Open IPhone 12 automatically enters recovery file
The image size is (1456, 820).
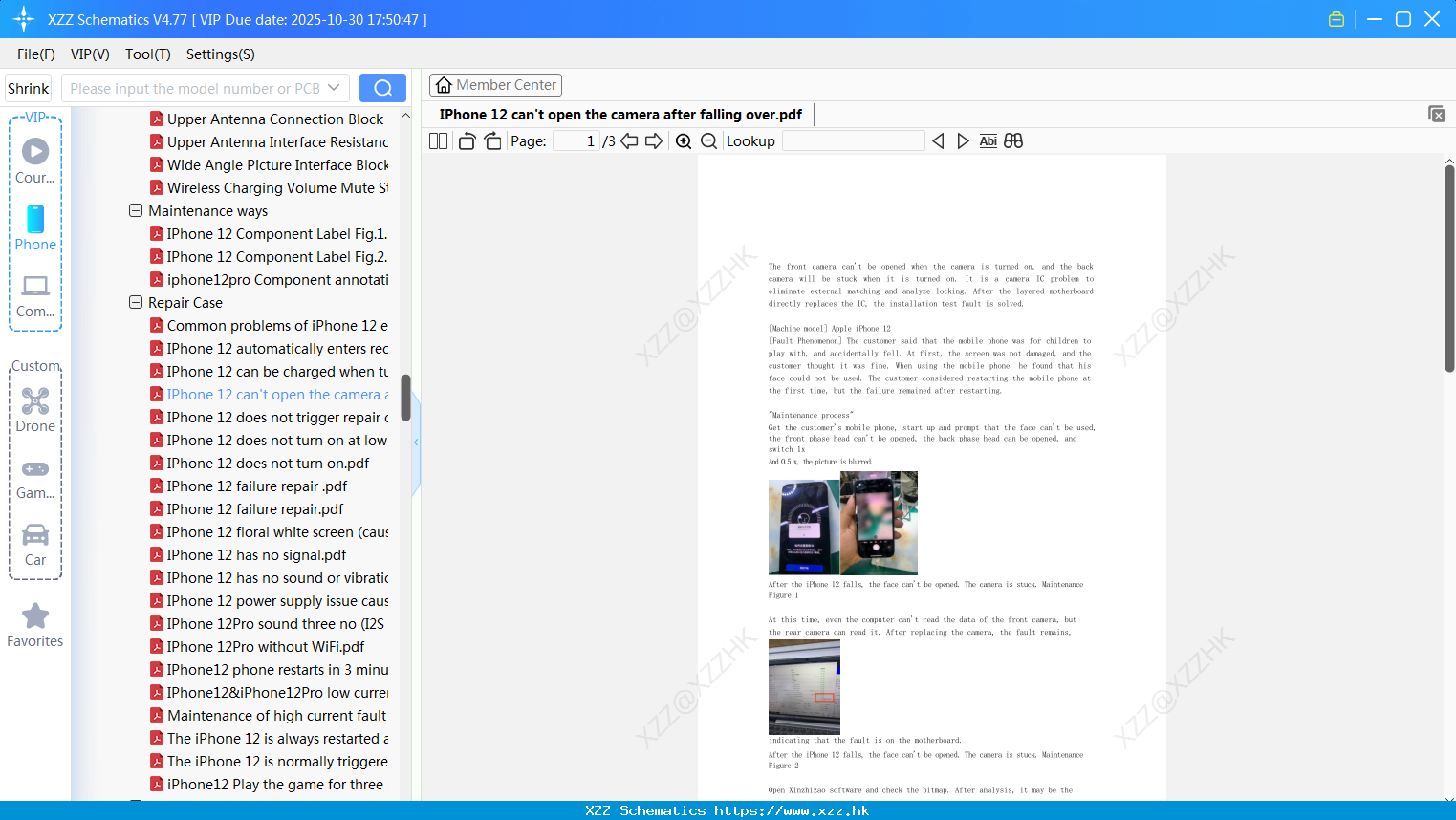coord(270,348)
